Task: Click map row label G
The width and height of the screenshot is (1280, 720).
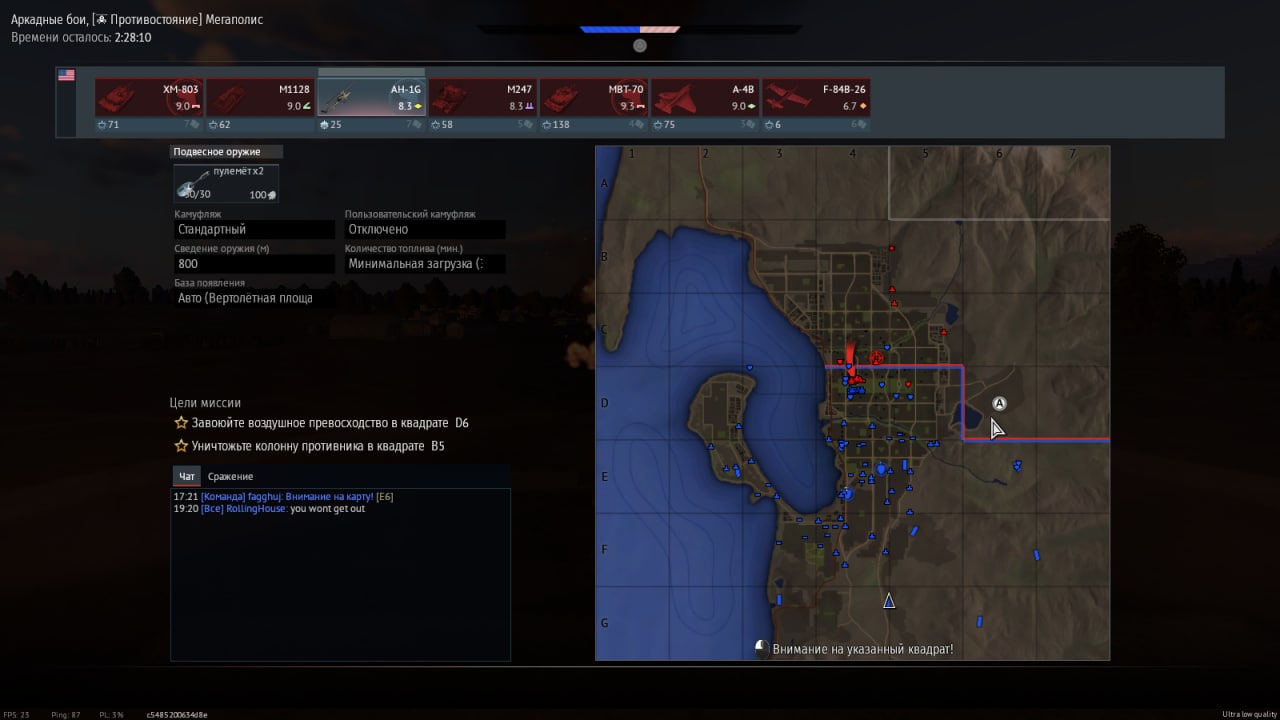Action: (604, 623)
